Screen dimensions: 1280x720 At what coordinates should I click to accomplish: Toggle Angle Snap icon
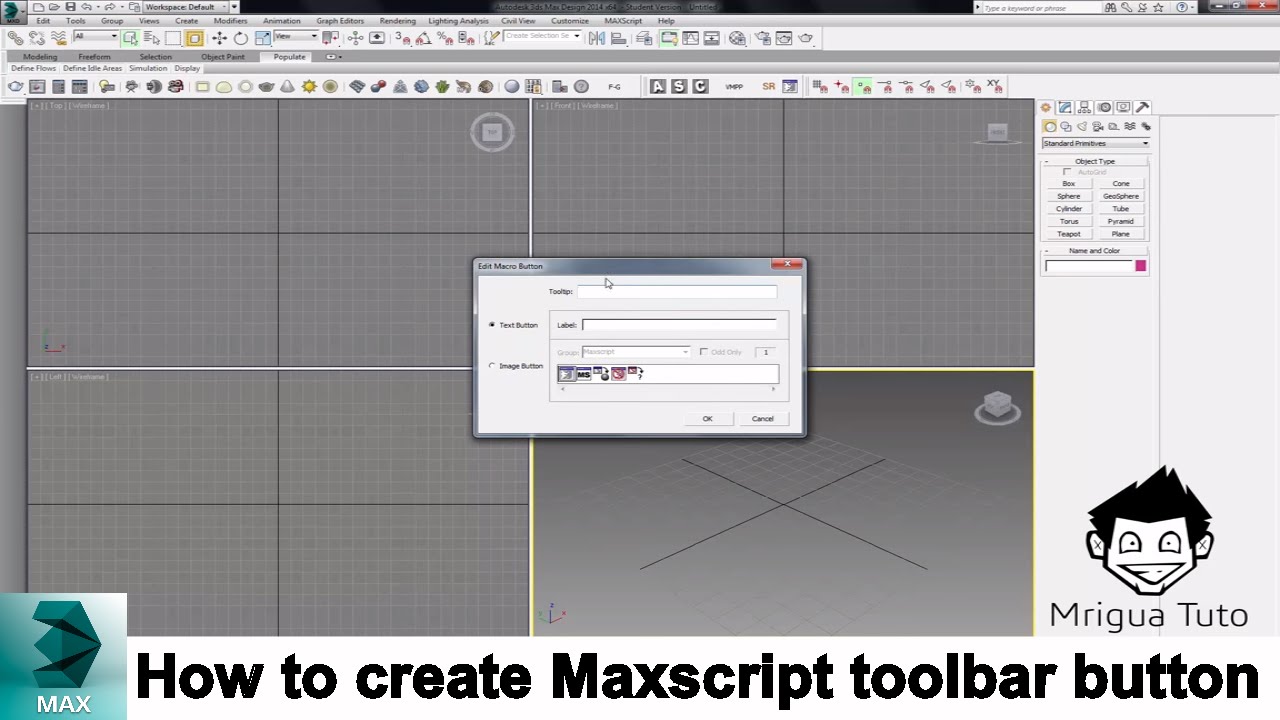coord(423,38)
